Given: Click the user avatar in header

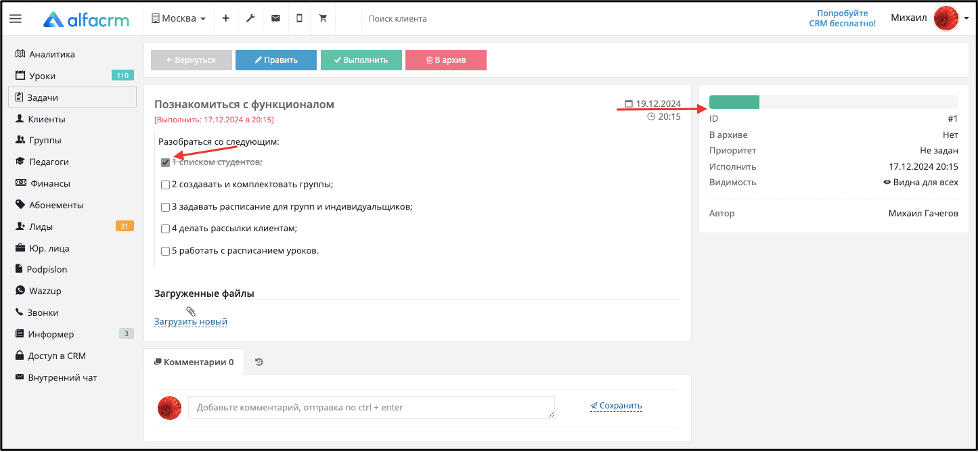Looking at the screenshot, I should tap(946, 18).
